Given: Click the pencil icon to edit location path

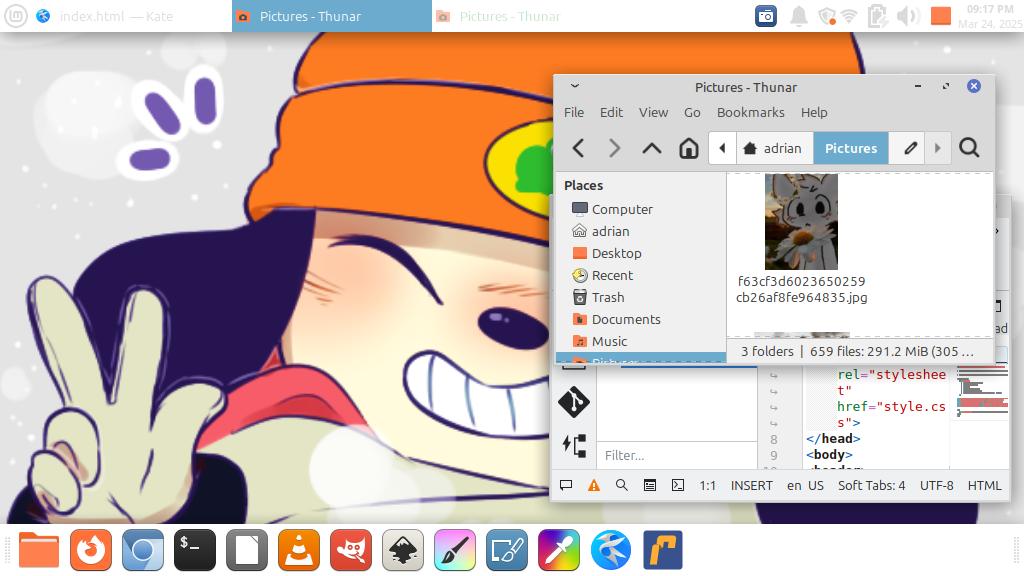Looking at the screenshot, I should tap(910, 148).
